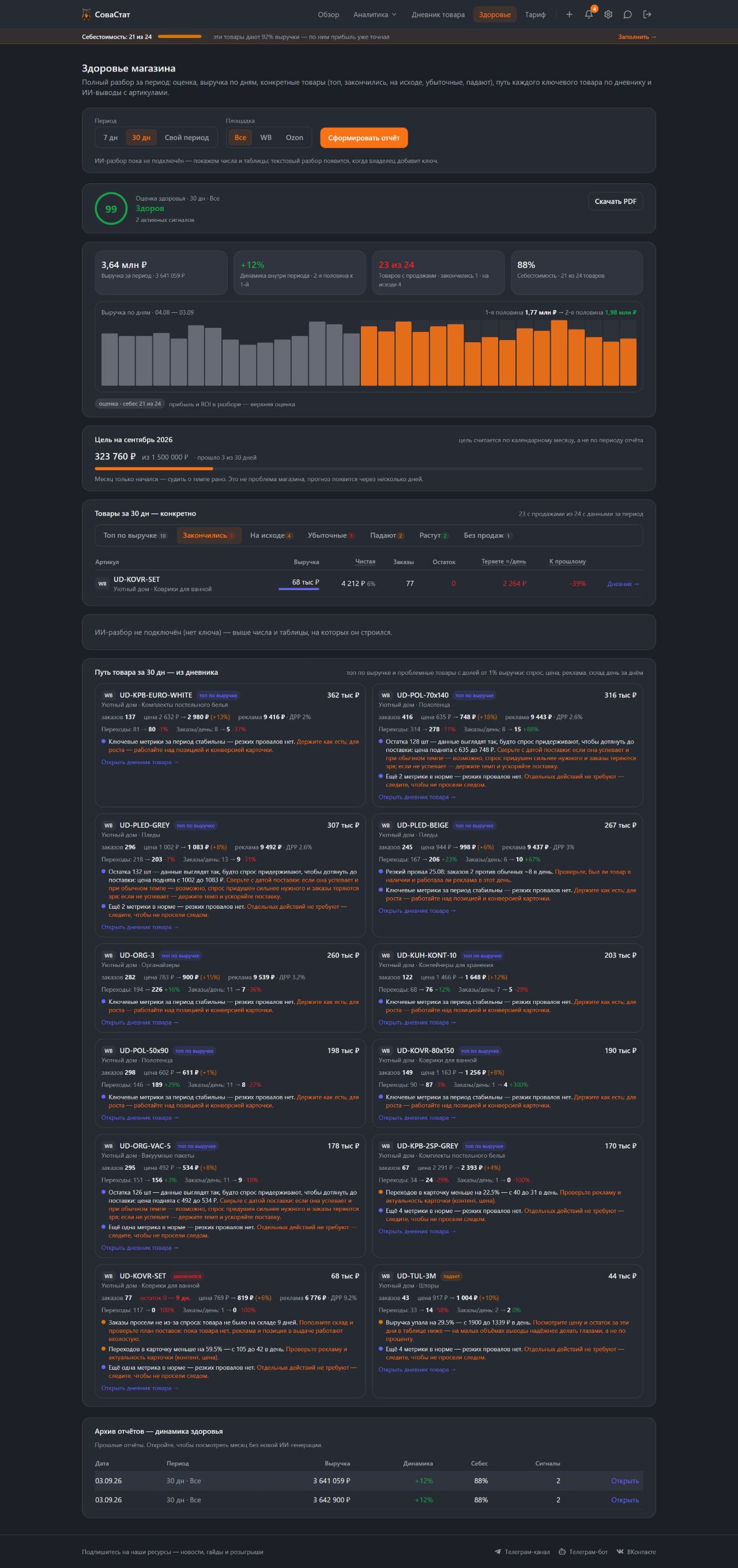Select the 30 дн period option
The width and height of the screenshot is (738, 1568).
click(141, 138)
